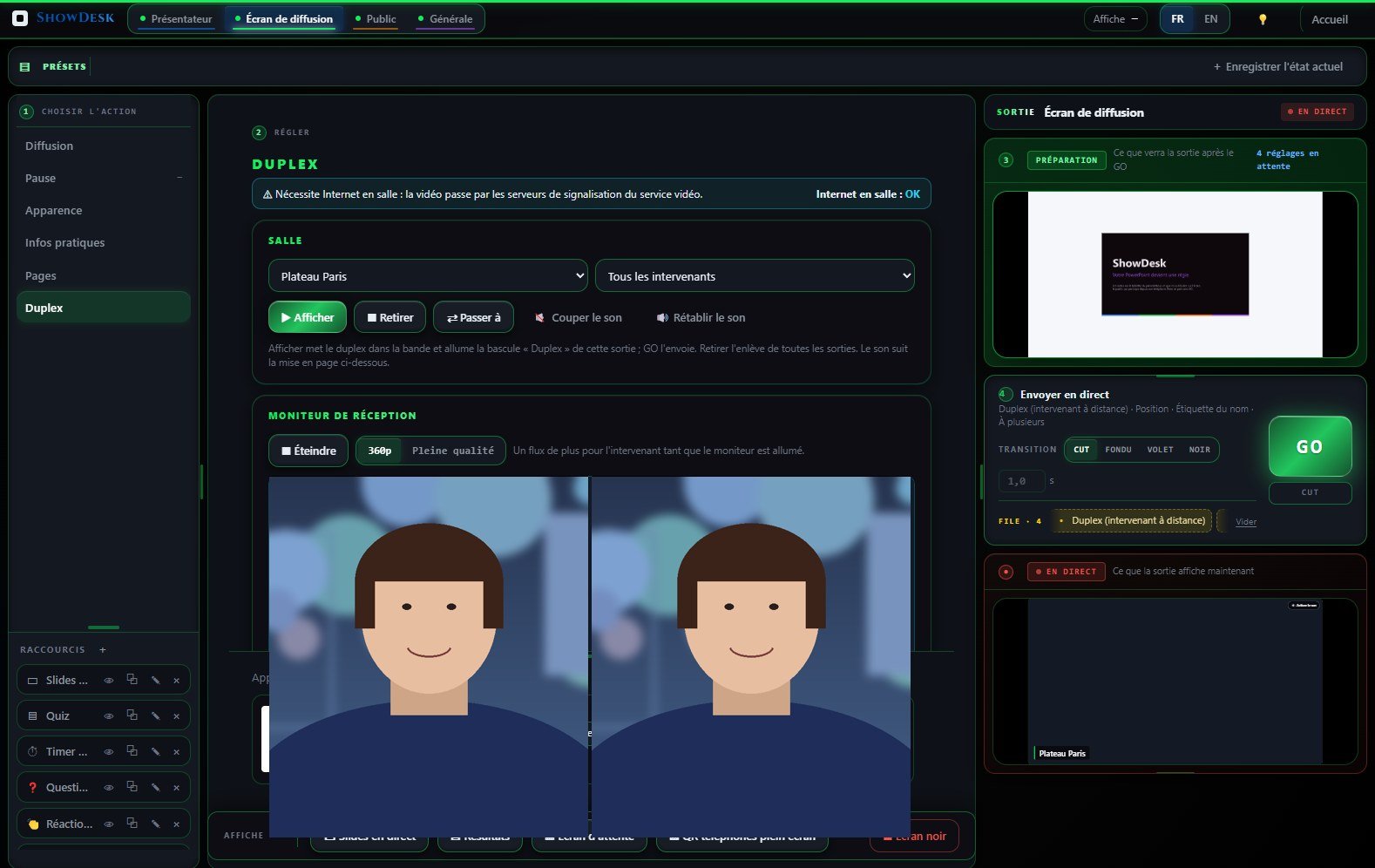Set reception monitor to Pleine qualité
1375x868 pixels.
click(x=453, y=451)
